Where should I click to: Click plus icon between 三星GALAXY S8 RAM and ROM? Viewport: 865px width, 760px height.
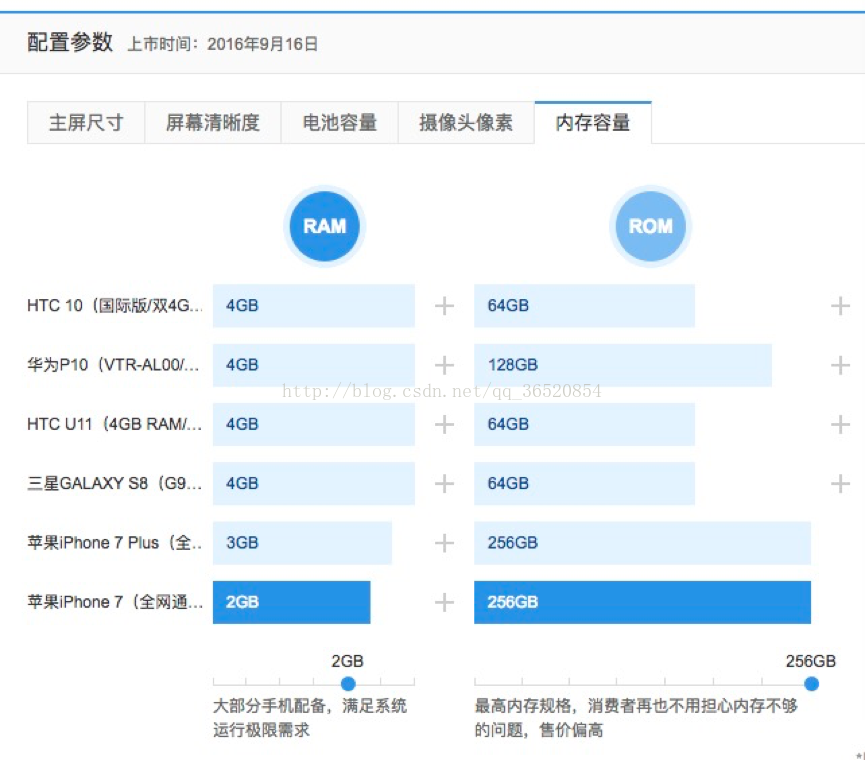(444, 484)
